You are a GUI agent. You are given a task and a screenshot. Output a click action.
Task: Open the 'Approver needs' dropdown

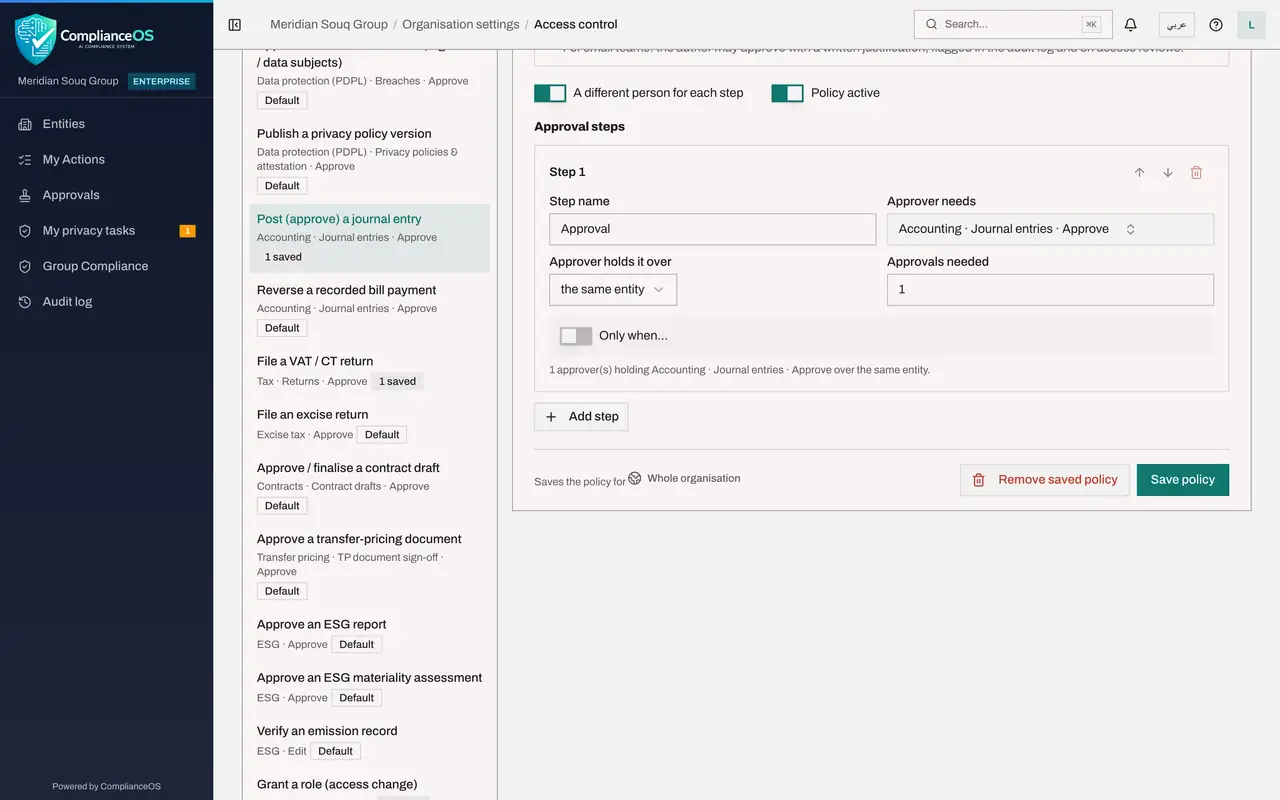click(x=1050, y=229)
